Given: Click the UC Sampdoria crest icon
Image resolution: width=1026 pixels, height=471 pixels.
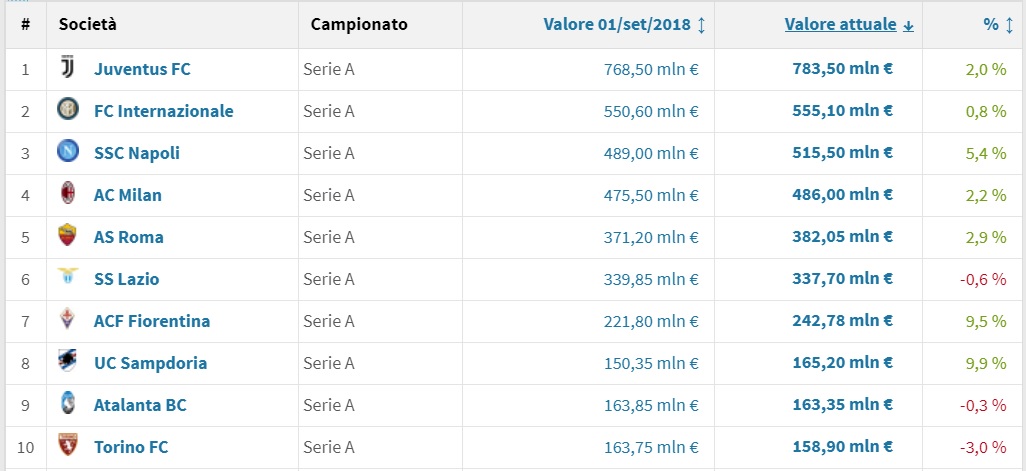Looking at the screenshot, I should tap(67, 363).
